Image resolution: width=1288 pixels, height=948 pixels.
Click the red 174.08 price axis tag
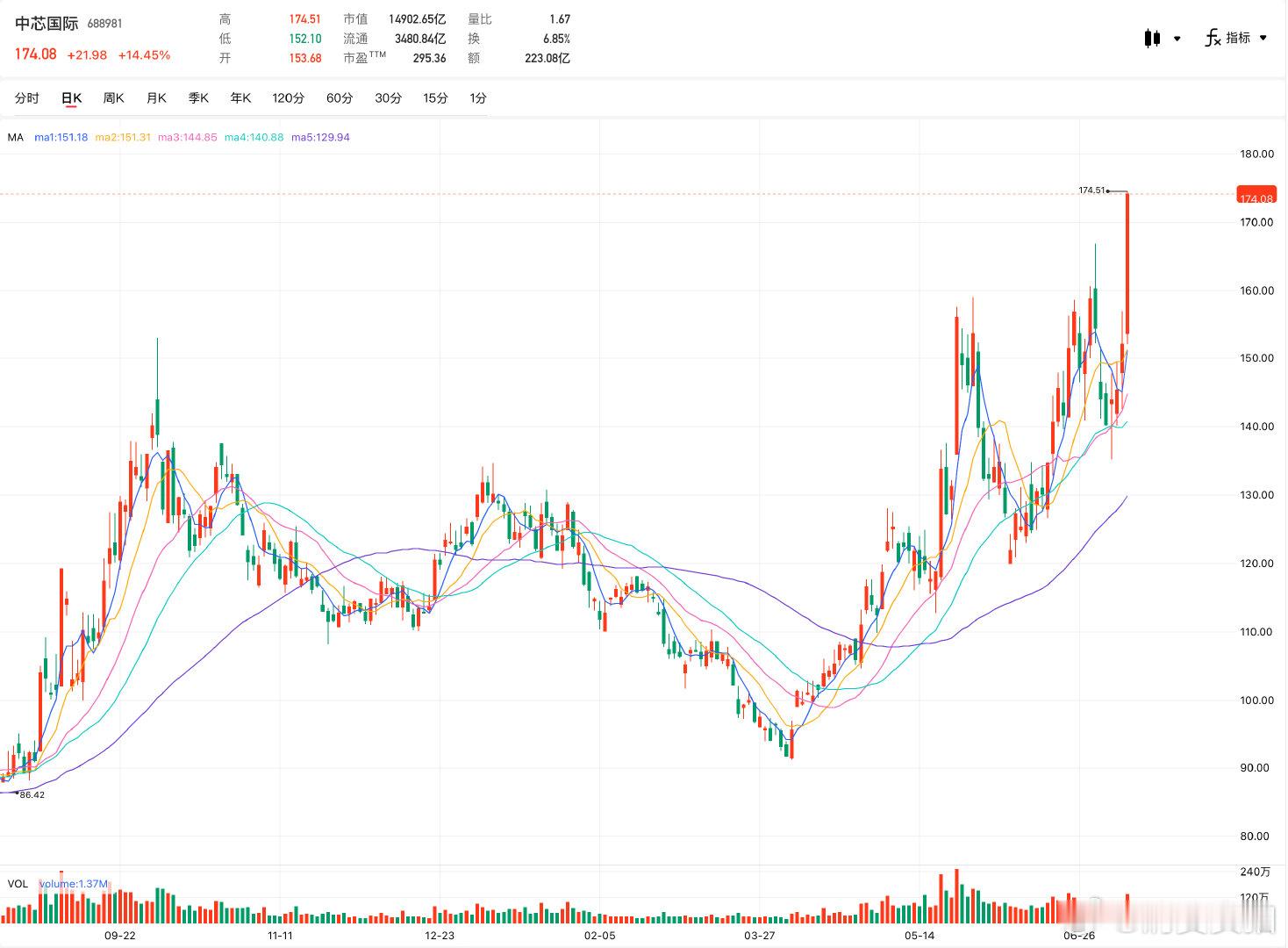(x=1256, y=195)
